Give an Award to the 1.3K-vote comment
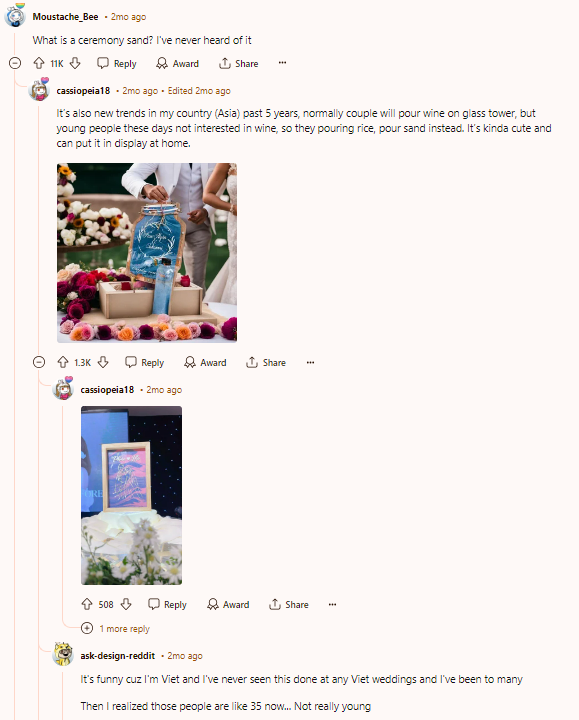The image size is (579, 720). tap(205, 362)
